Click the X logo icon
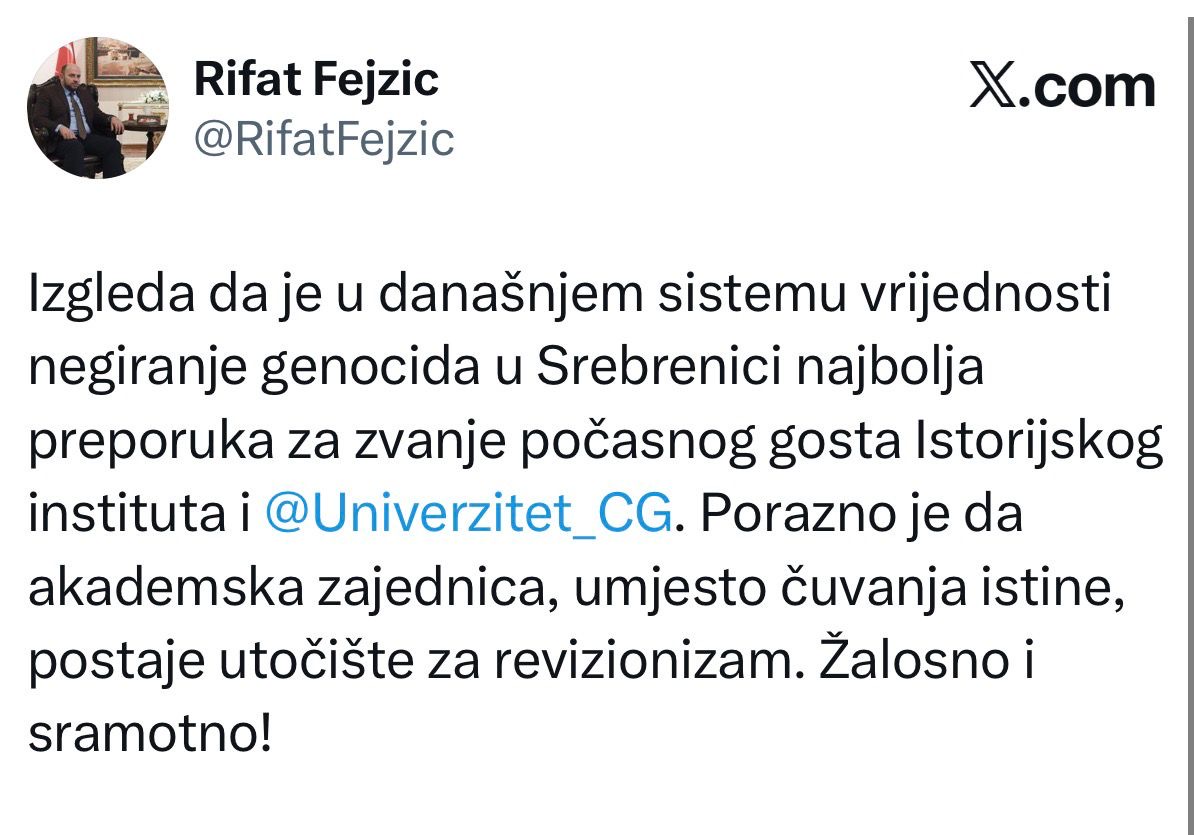 coord(994,88)
